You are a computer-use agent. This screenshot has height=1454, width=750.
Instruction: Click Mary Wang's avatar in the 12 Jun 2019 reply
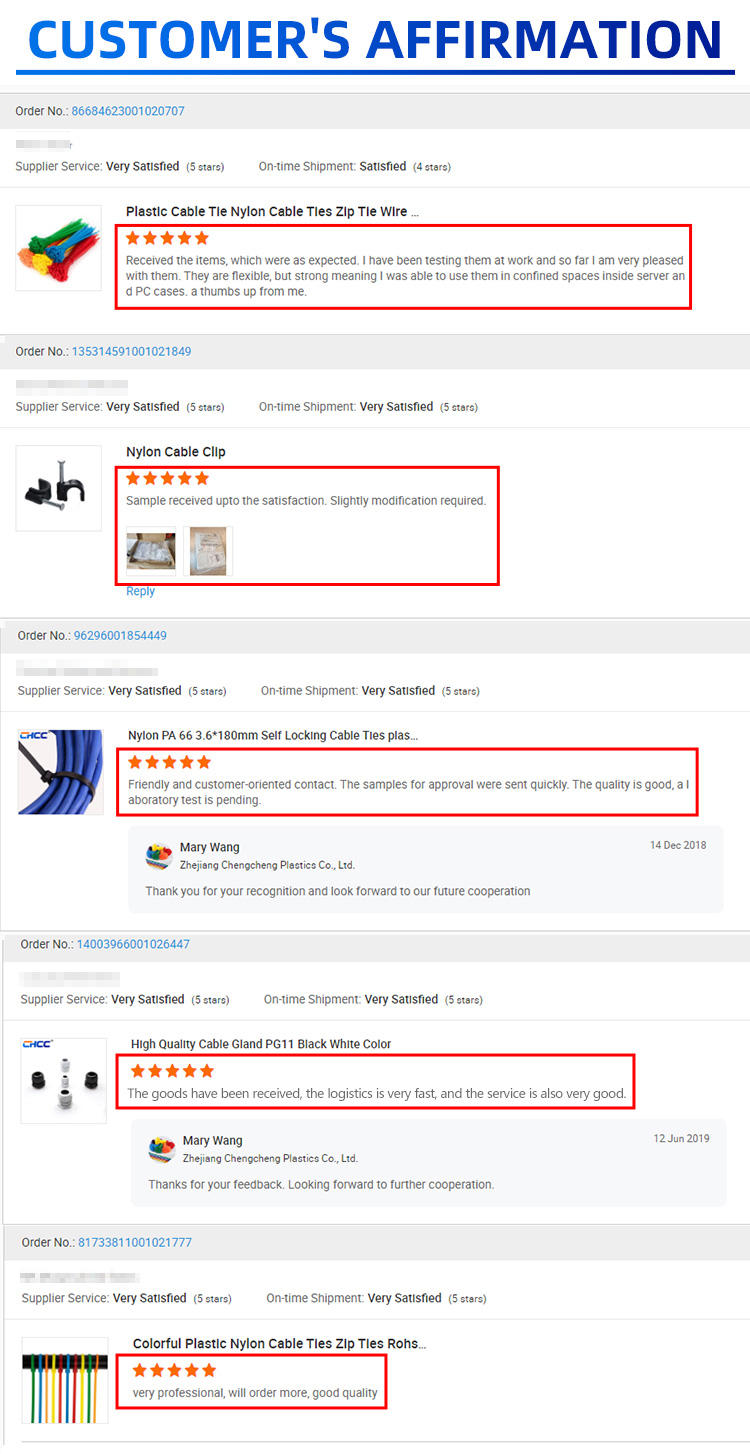pyautogui.click(x=162, y=1149)
